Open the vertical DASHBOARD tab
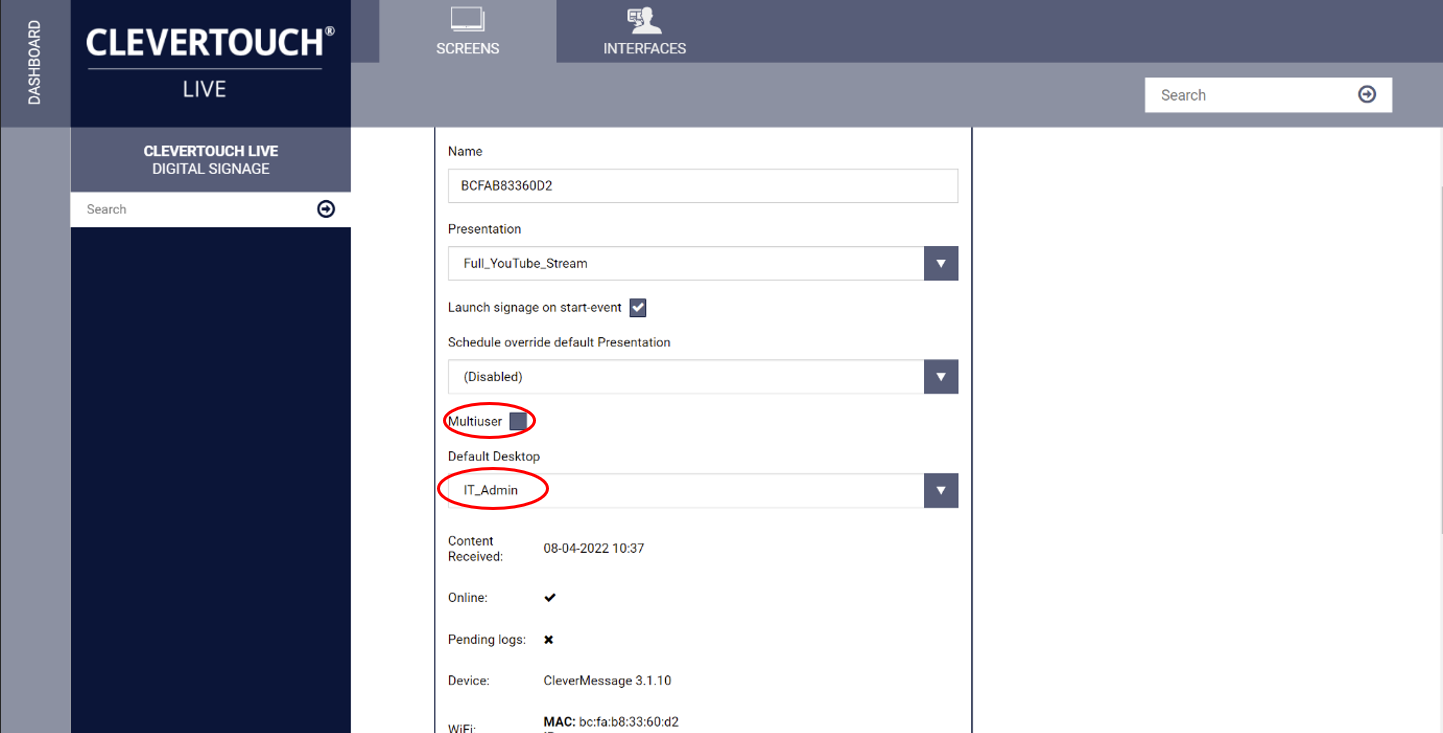This screenshot has width=1443, height=733. 35,63
